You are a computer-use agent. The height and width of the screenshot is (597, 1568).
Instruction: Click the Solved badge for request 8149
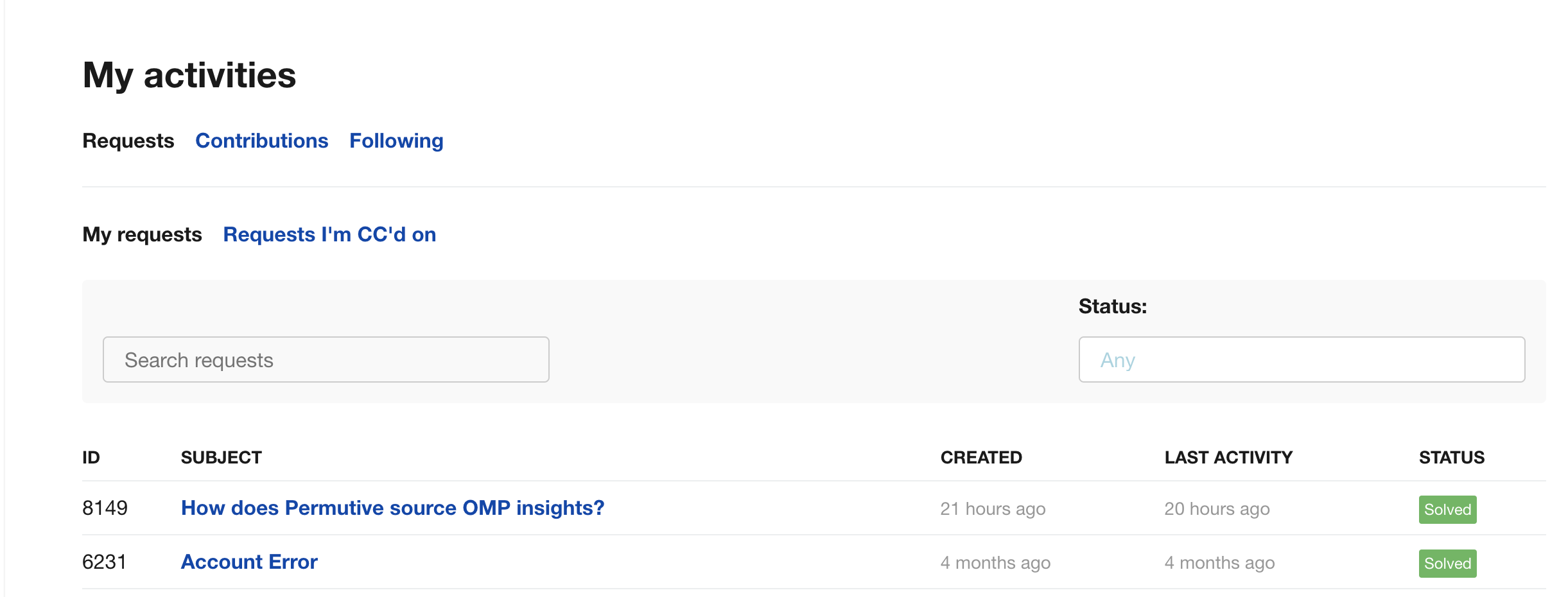1447,510
